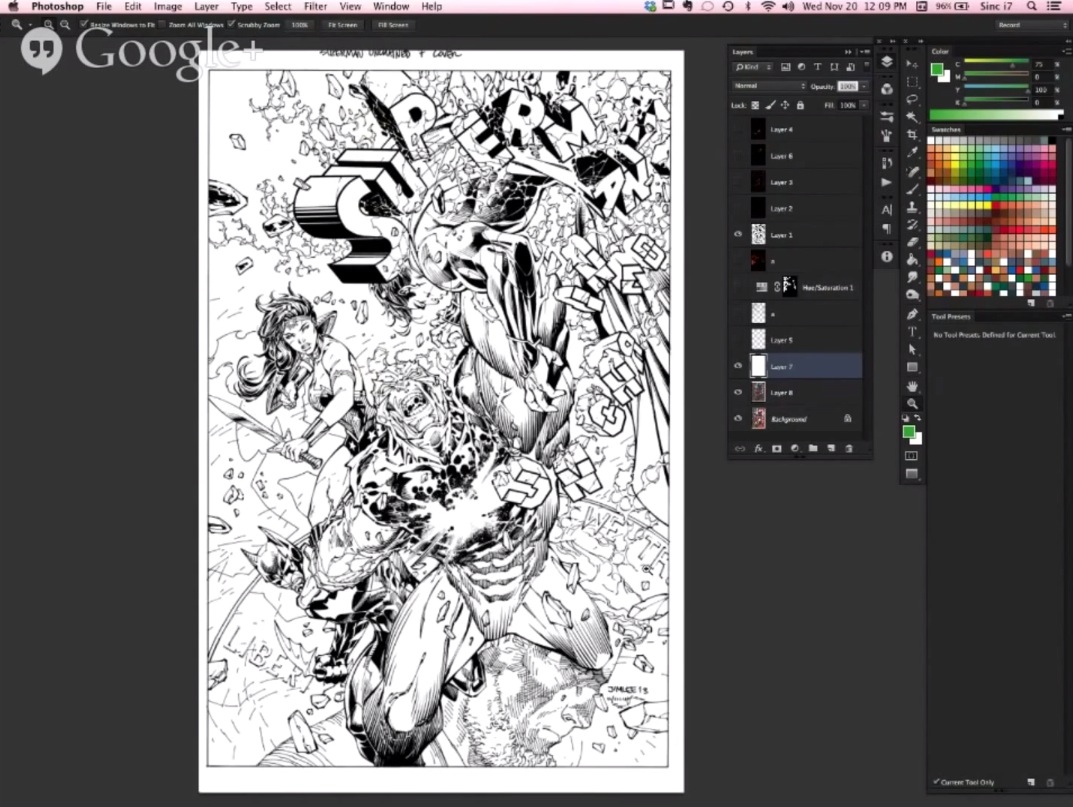Screen dimensions: 1073x807
Task: Select the Move tool
Action: [x=912, y=64]
